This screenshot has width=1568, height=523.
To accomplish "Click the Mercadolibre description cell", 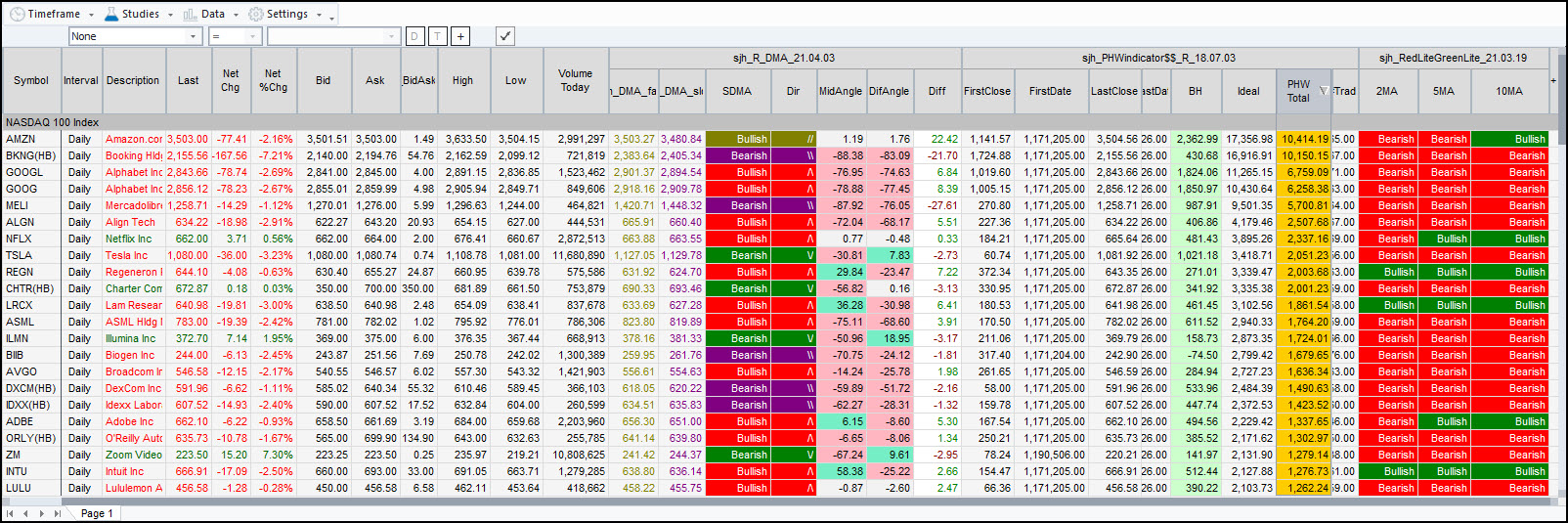I will point(133,205).
